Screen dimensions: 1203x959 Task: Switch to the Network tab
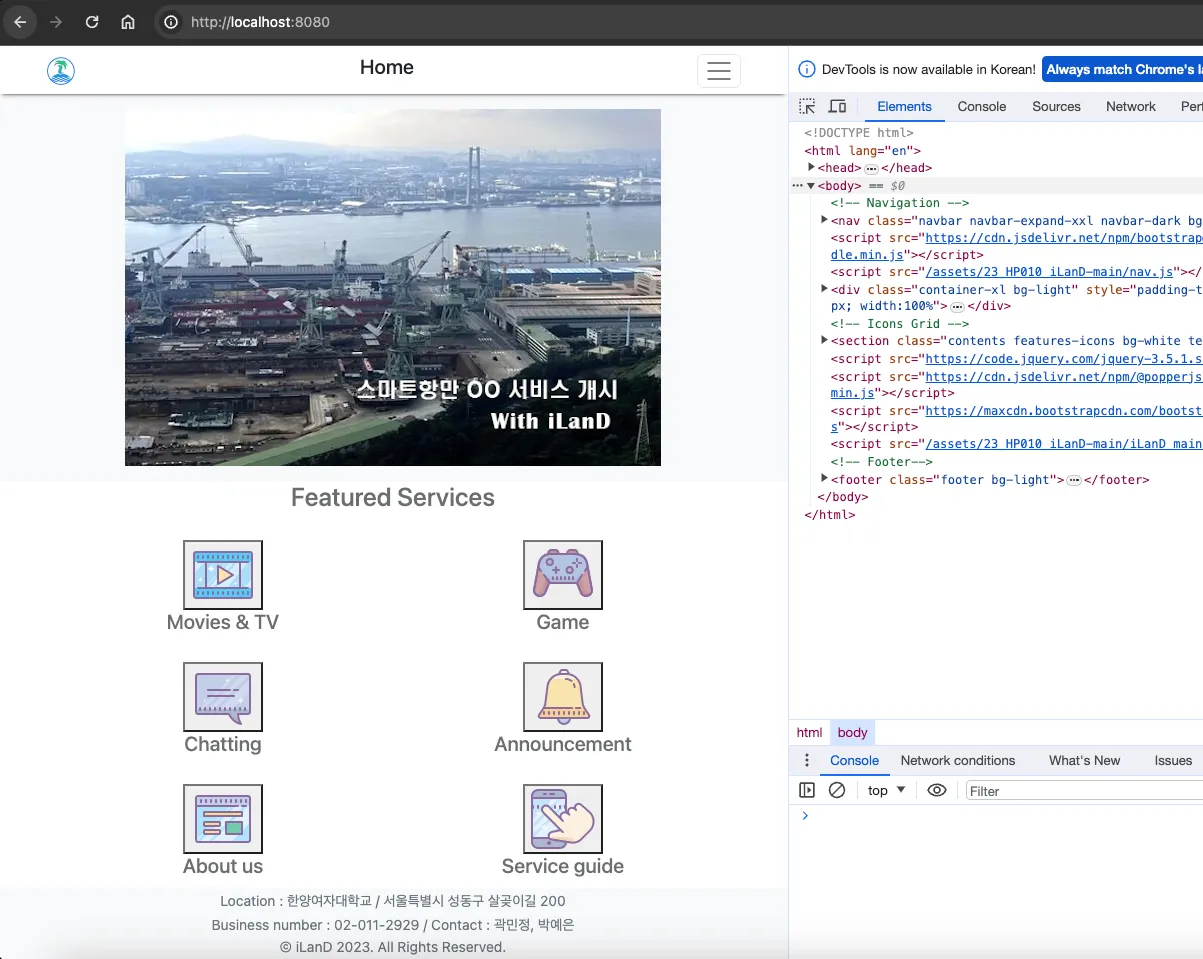(x=1130, y=107)
